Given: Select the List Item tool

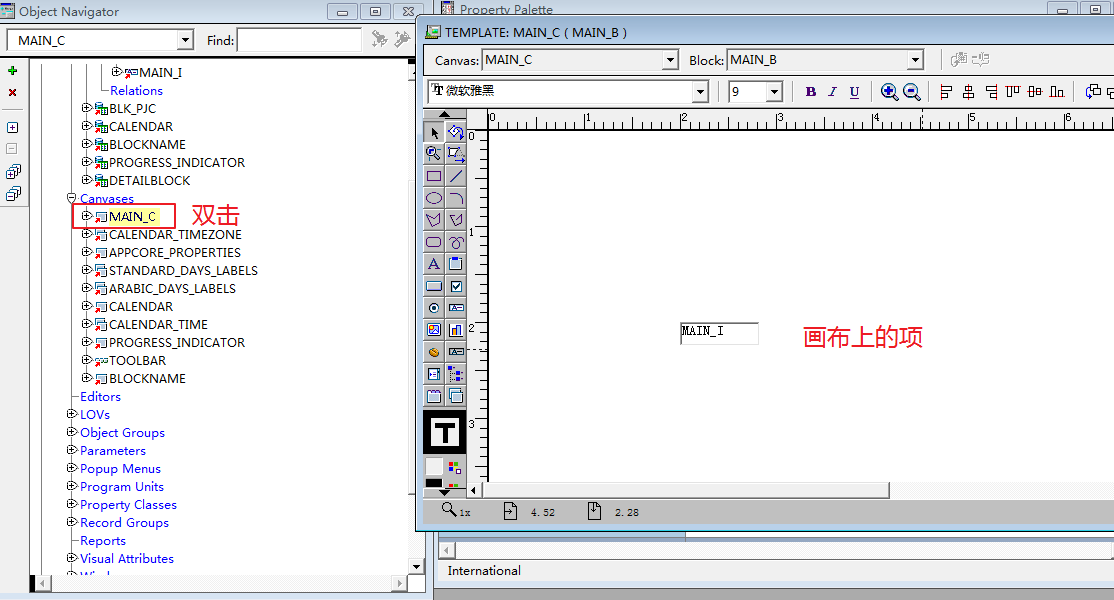Looking at the screenshot, I should (434, 374).
